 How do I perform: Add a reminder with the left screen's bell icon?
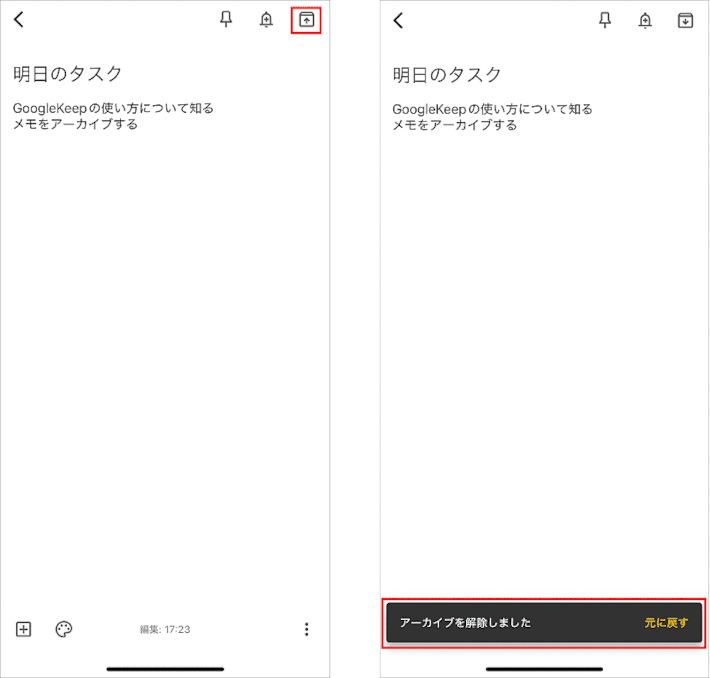coord(266,20)
